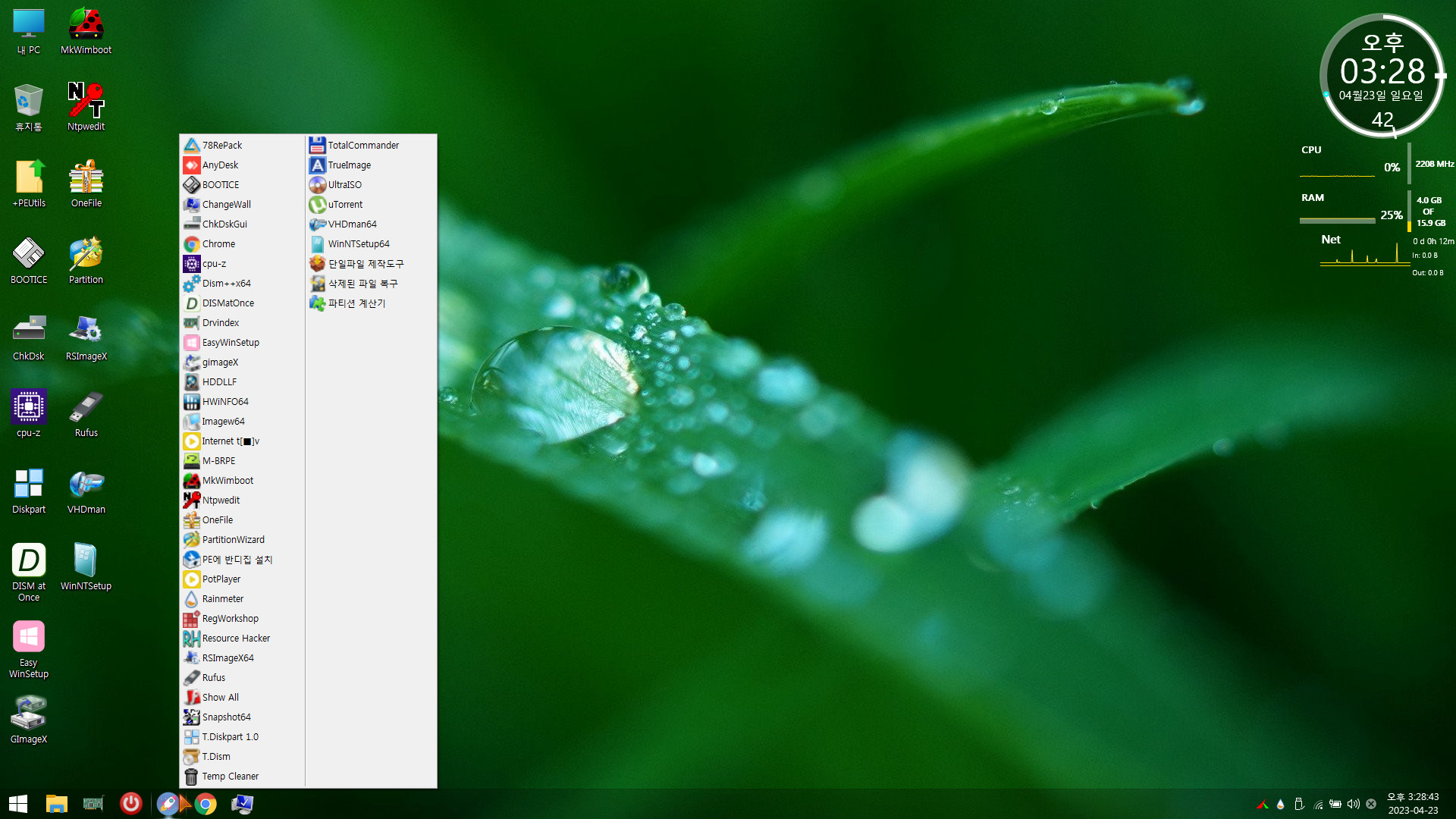Screen dimensions: 1456x819
Task: Open DISM at Once desktop icon
Action: tap(29, 572)
